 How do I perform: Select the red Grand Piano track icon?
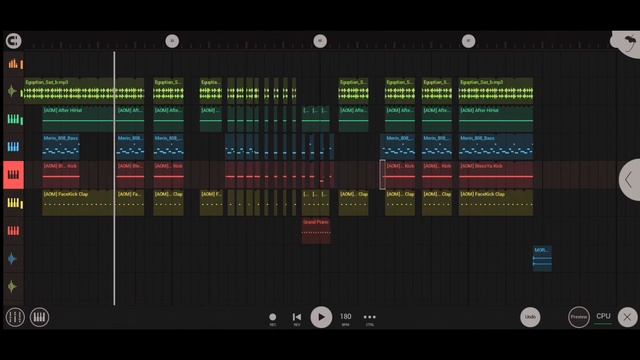[13, 231]
